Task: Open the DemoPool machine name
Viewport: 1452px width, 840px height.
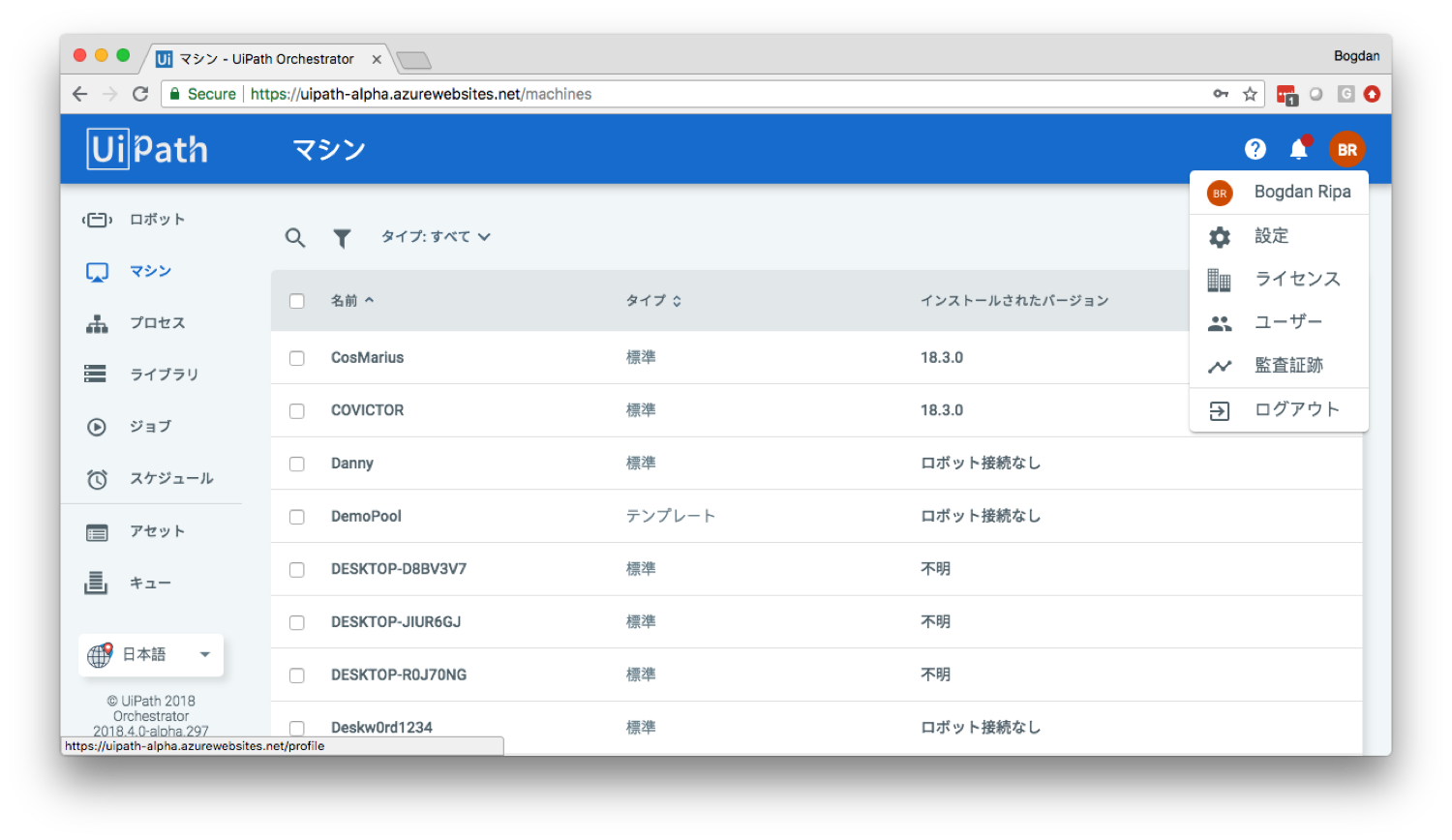Action: (366, 517)
